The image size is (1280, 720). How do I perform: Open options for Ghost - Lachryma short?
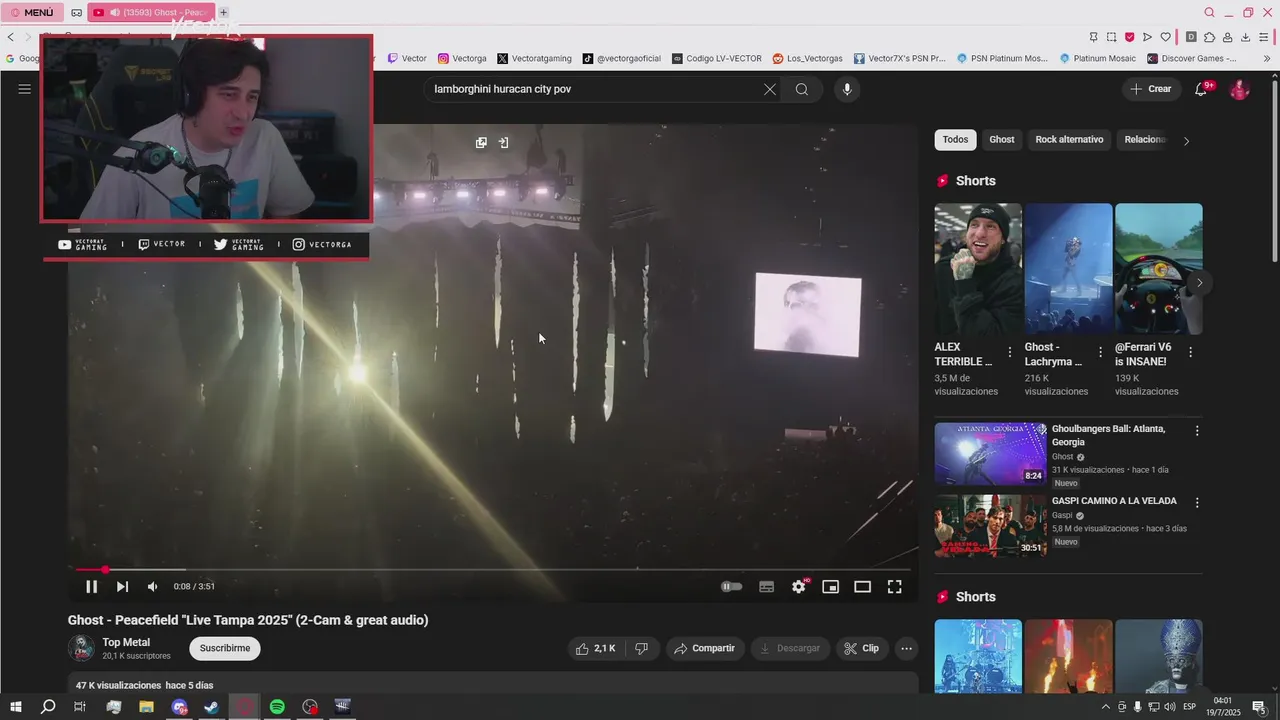pyautogui.click(x=1100, y=352)
